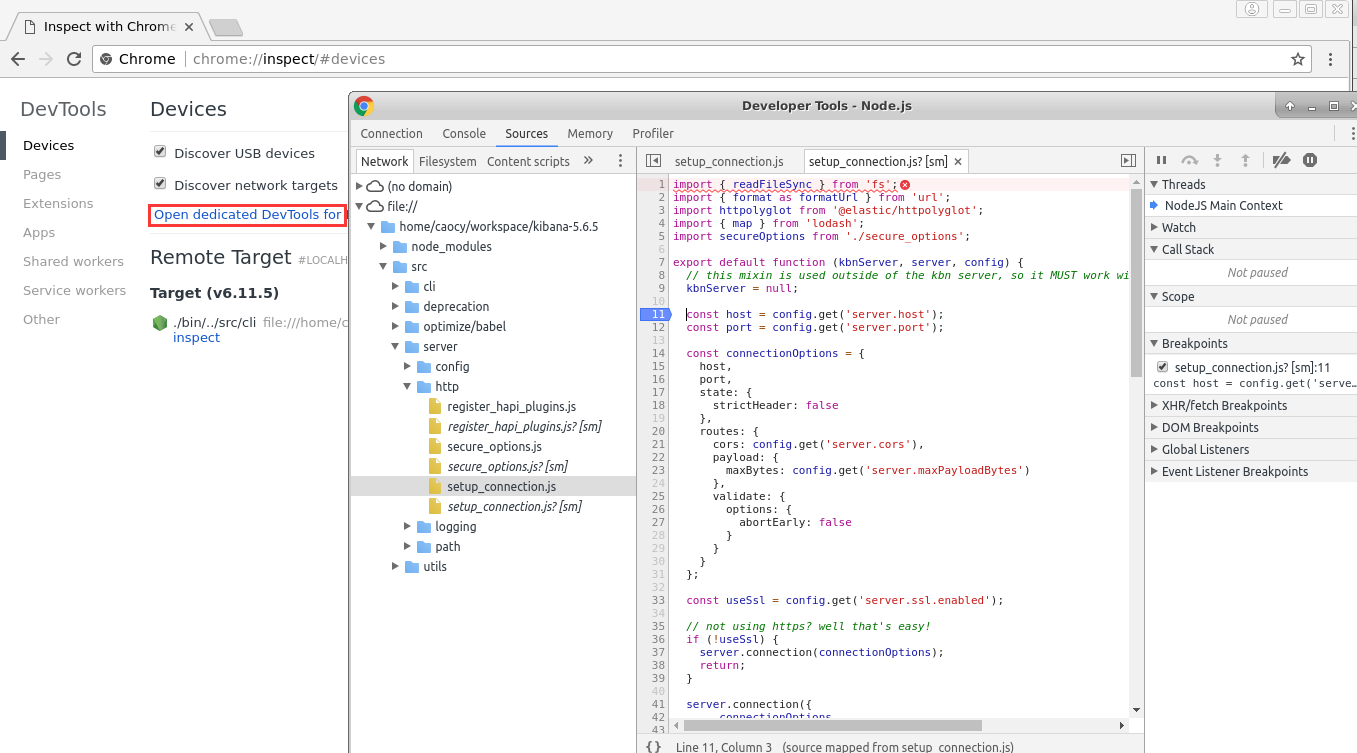The image size is (1357, 753).
Task: Go back in Chrome browser
Action: point(18,59)
